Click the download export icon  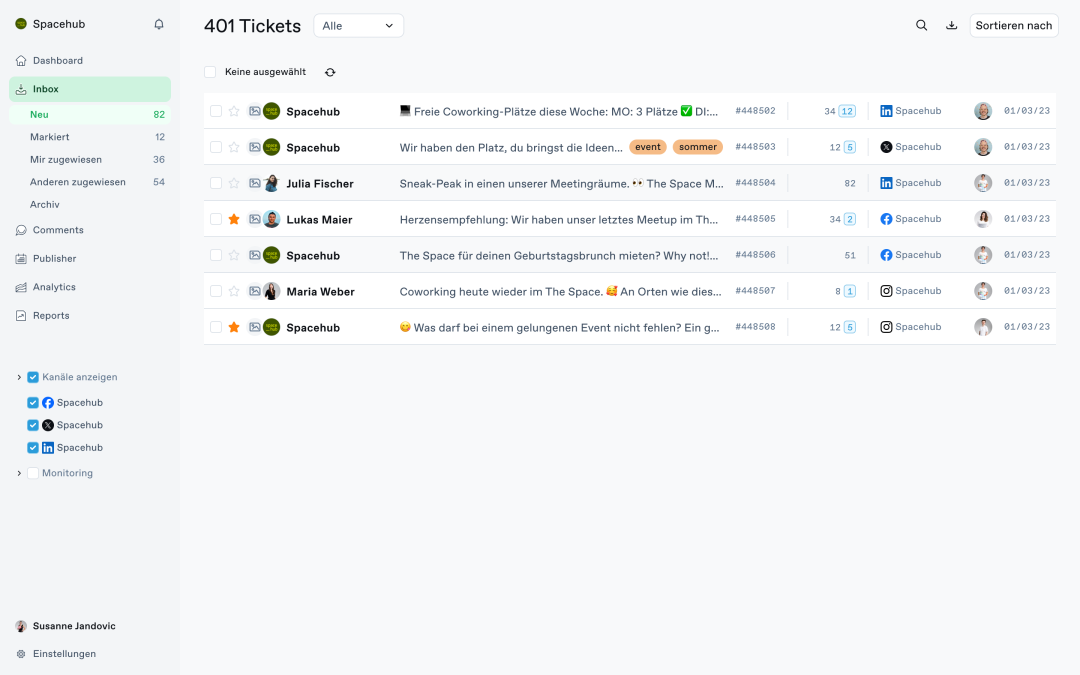point(951,25)
